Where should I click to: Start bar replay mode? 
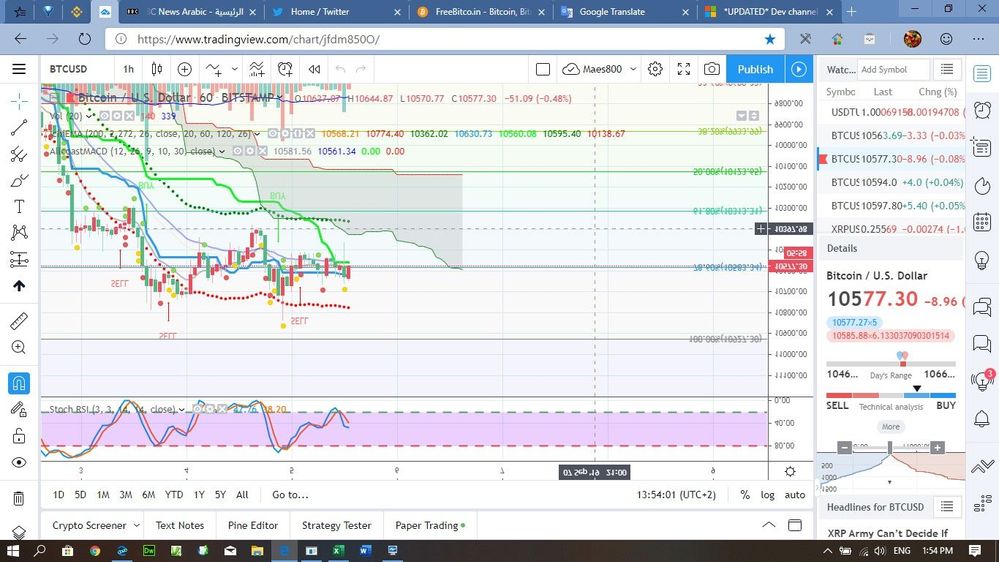click(314, 69)
